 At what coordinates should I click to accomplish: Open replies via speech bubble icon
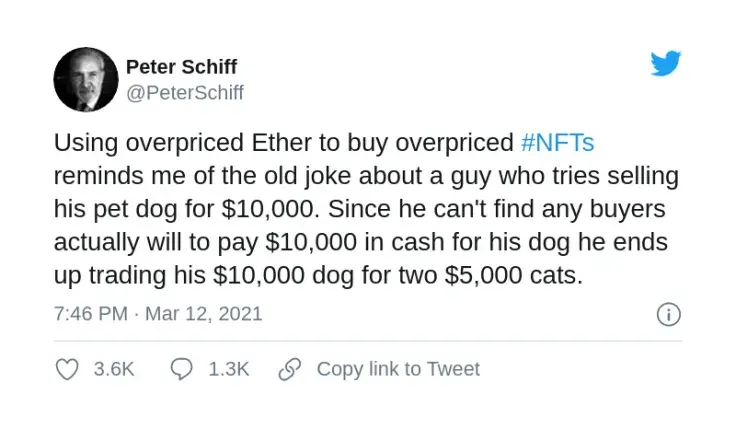[x=181, y=369]
